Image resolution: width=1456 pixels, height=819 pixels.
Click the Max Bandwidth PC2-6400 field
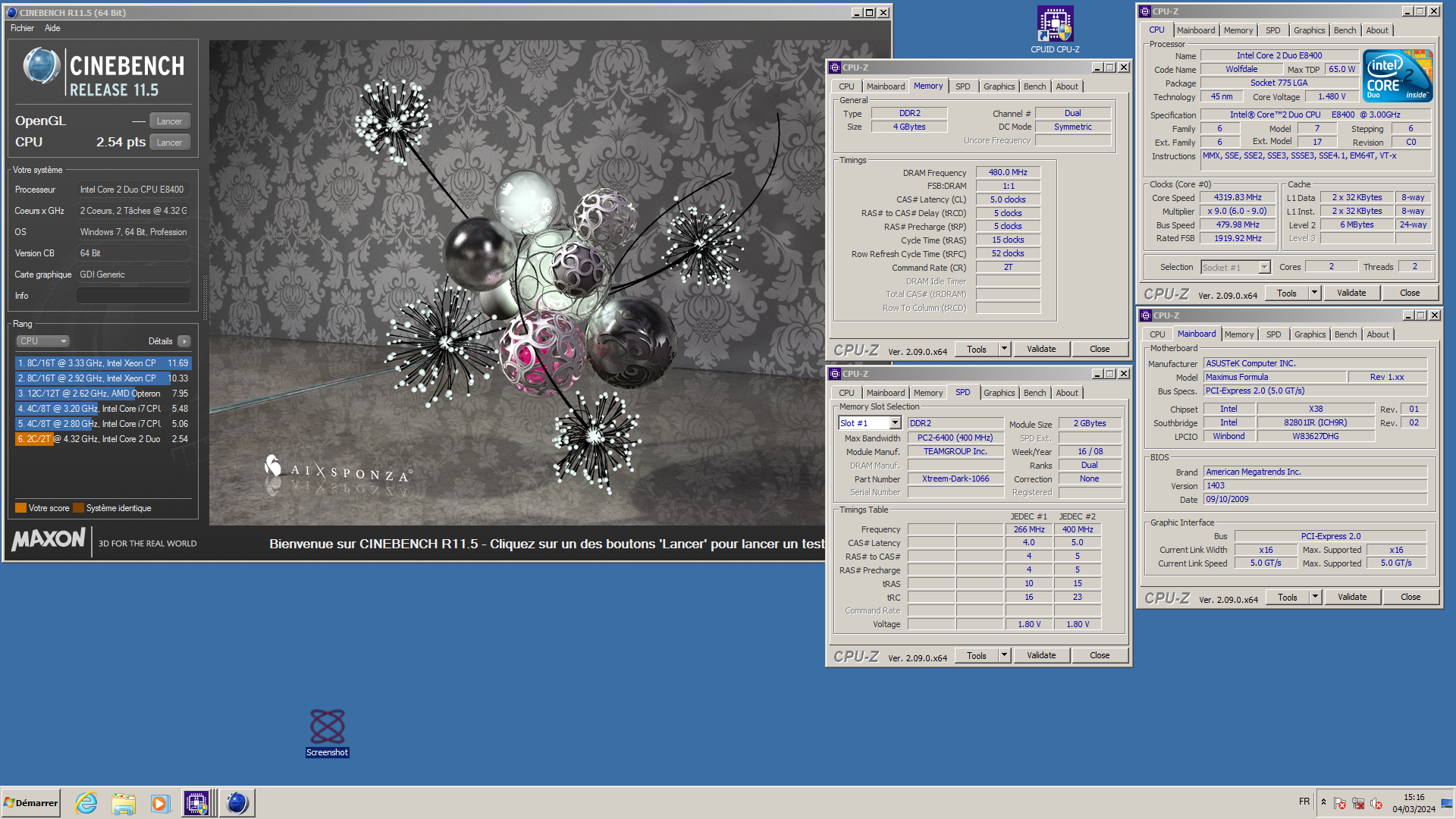coord(955,438)
